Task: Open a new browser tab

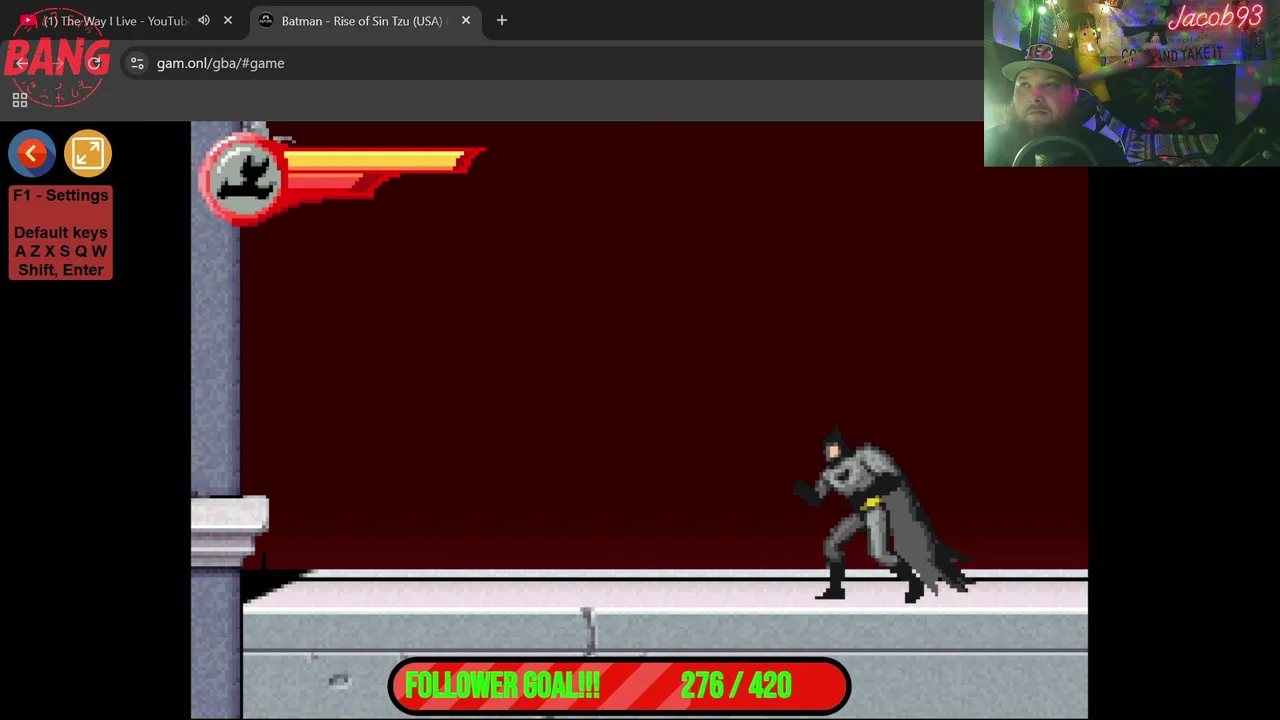Action: [502, 20]
